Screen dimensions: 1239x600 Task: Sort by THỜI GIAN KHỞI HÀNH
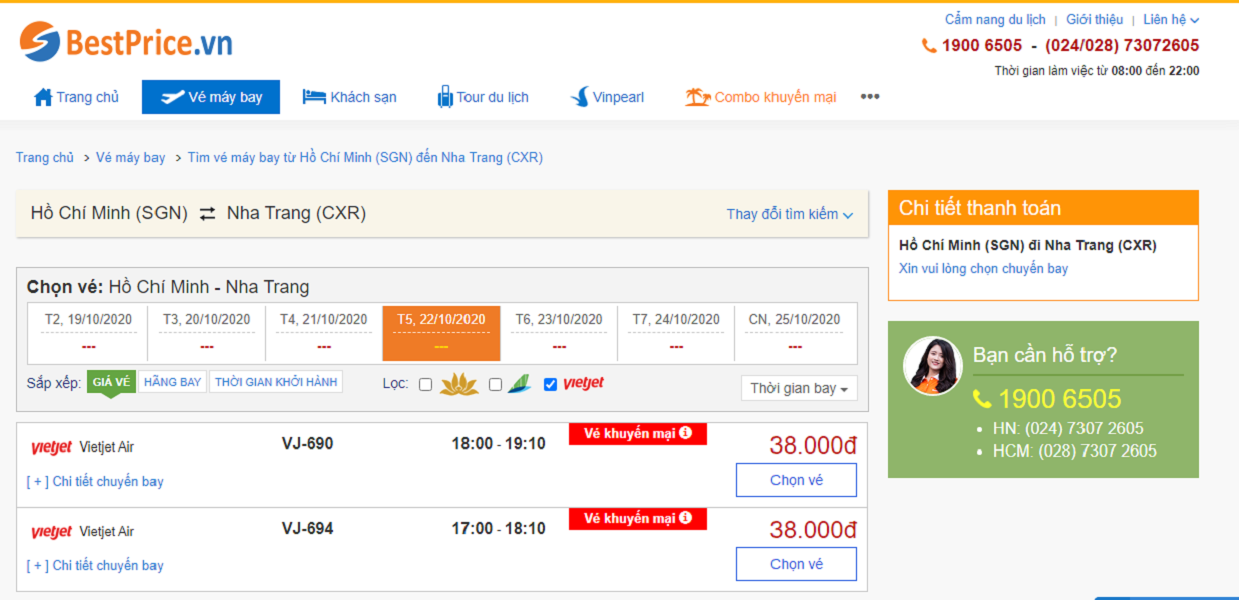(x=276, y=381)
